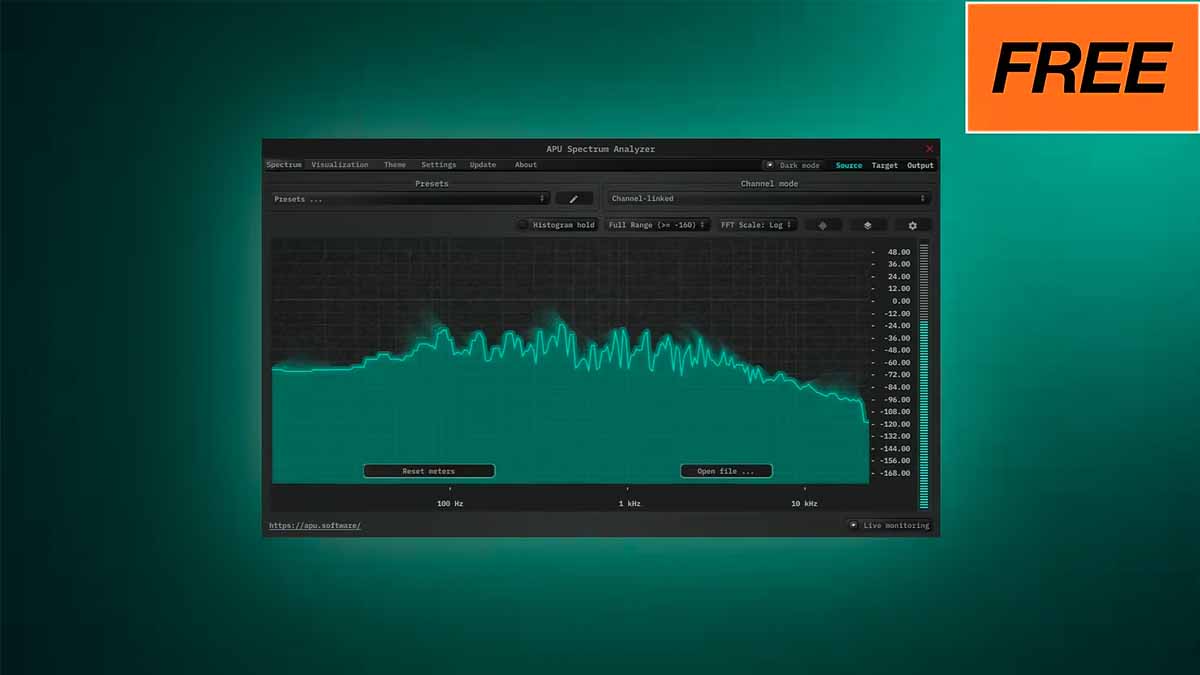
Task: Toggle Dark mode switch
Action: click(770, 165)
